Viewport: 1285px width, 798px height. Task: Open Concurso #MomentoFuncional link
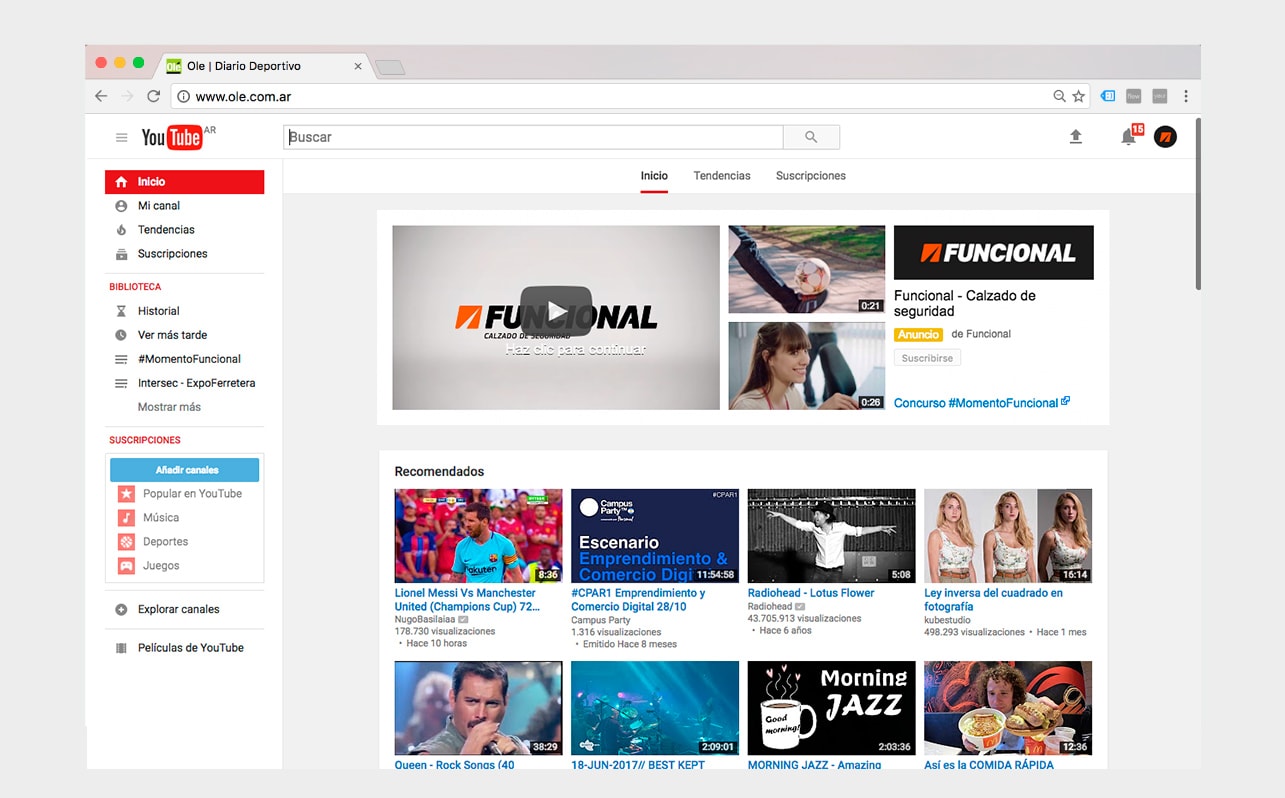coord(982,403)
